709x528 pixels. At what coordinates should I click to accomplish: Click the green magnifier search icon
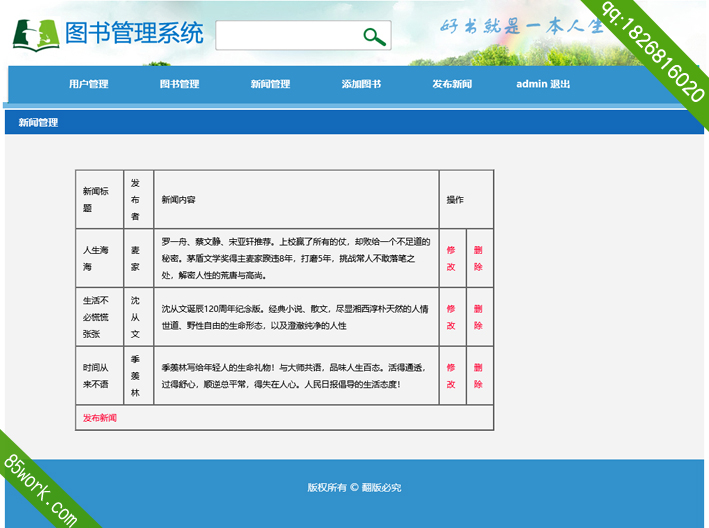[374, 37]
